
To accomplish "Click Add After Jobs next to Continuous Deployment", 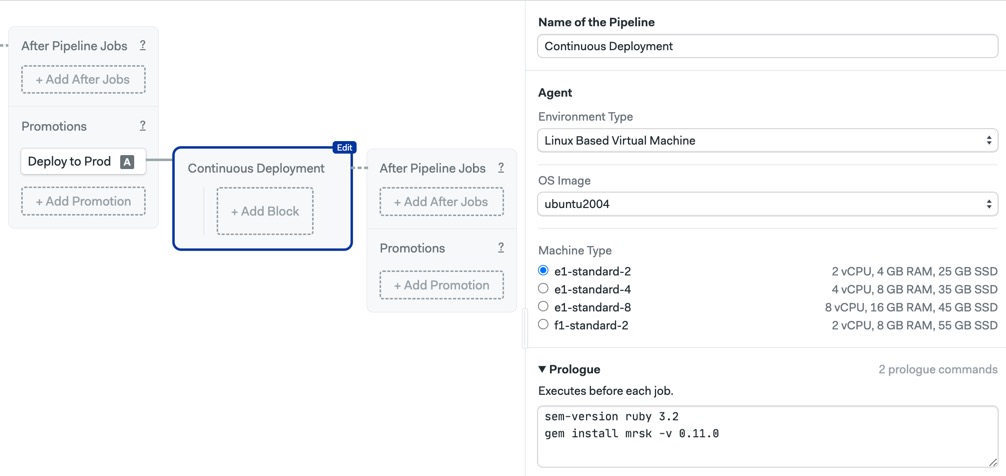I will pyautogui.click(x=441, y=201).
